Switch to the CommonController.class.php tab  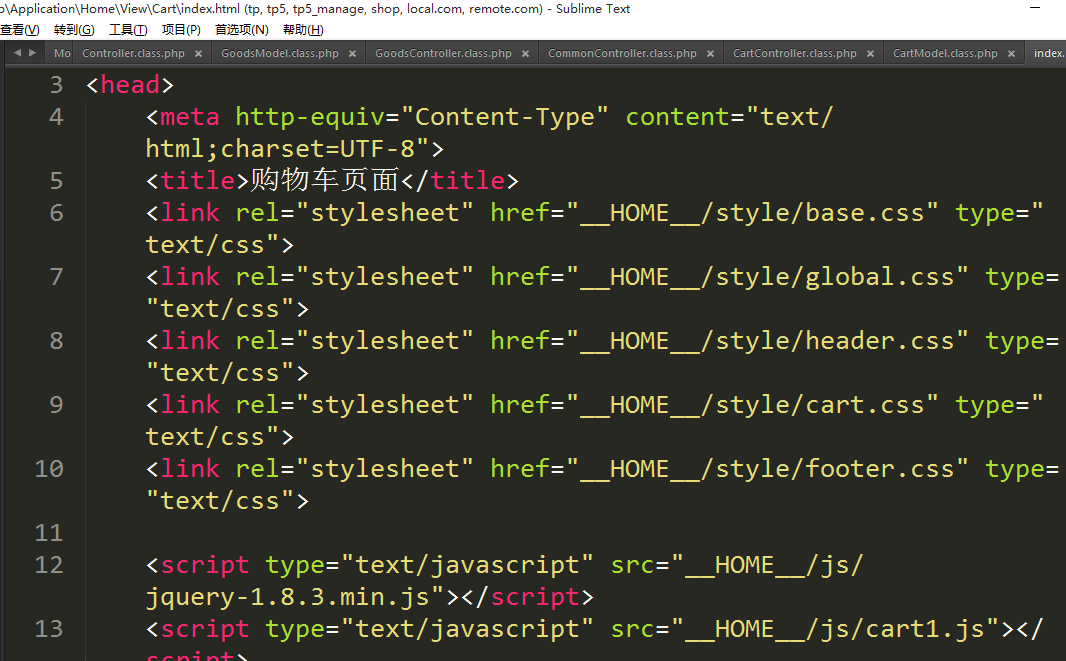pyautogui.click(x=622, y=54)
